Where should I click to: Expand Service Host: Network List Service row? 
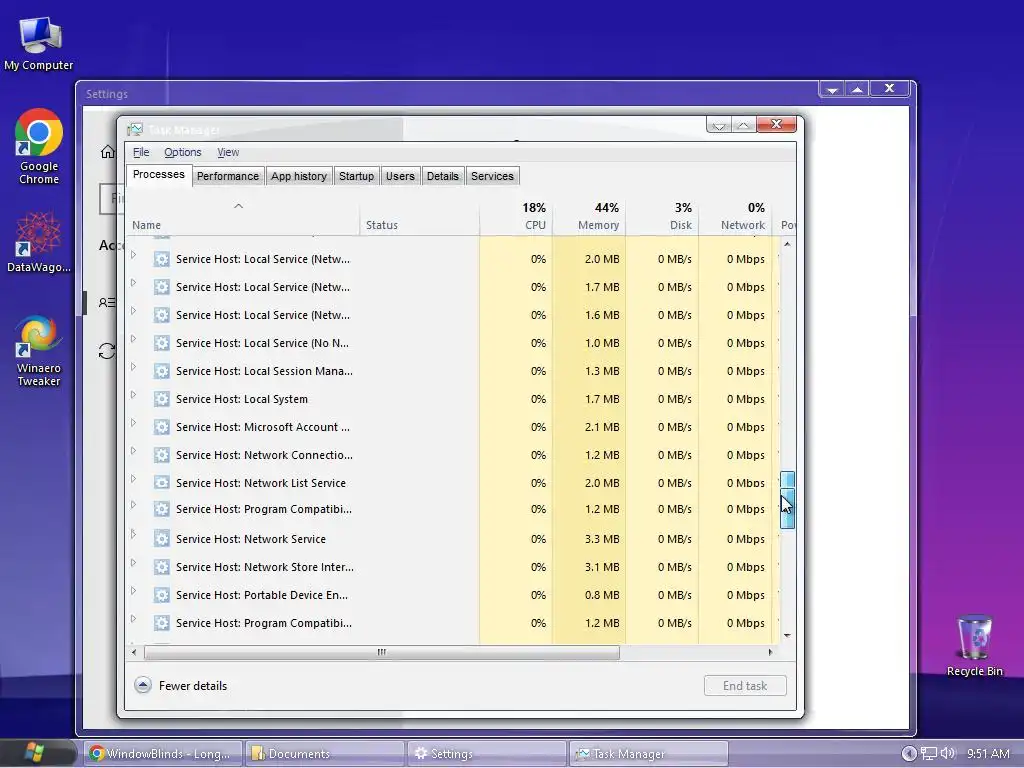tap(133, 479)
